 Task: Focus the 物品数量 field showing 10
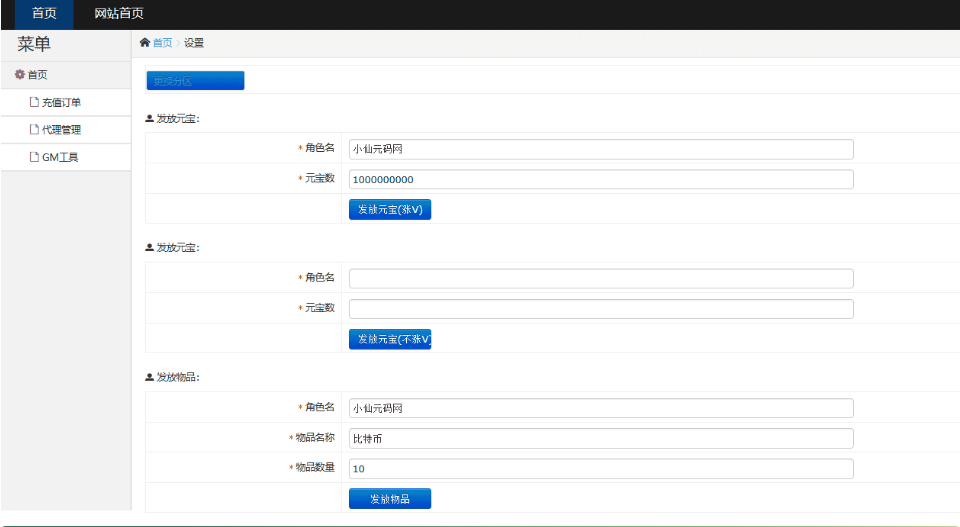tap(601, 468)
